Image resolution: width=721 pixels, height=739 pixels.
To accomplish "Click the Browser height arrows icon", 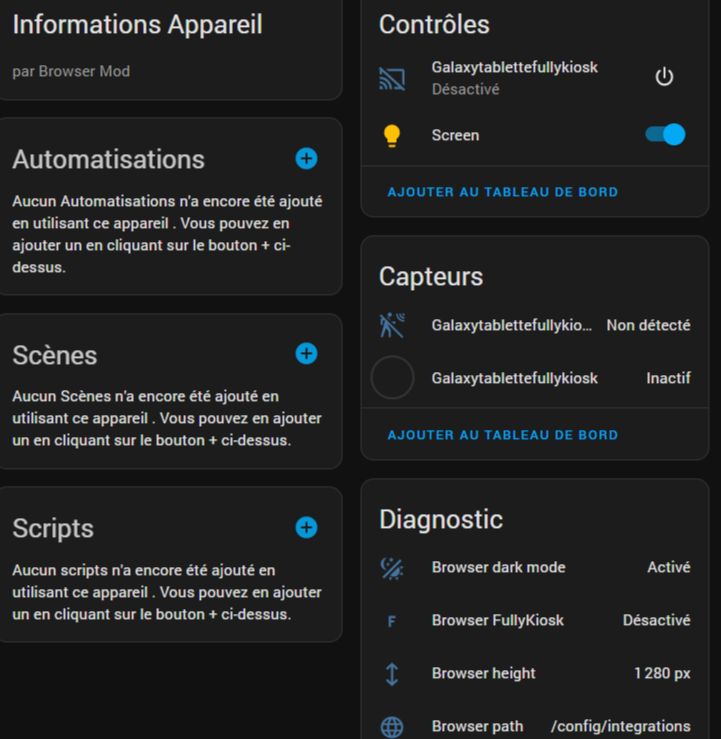I will click(x=392, y=674).
